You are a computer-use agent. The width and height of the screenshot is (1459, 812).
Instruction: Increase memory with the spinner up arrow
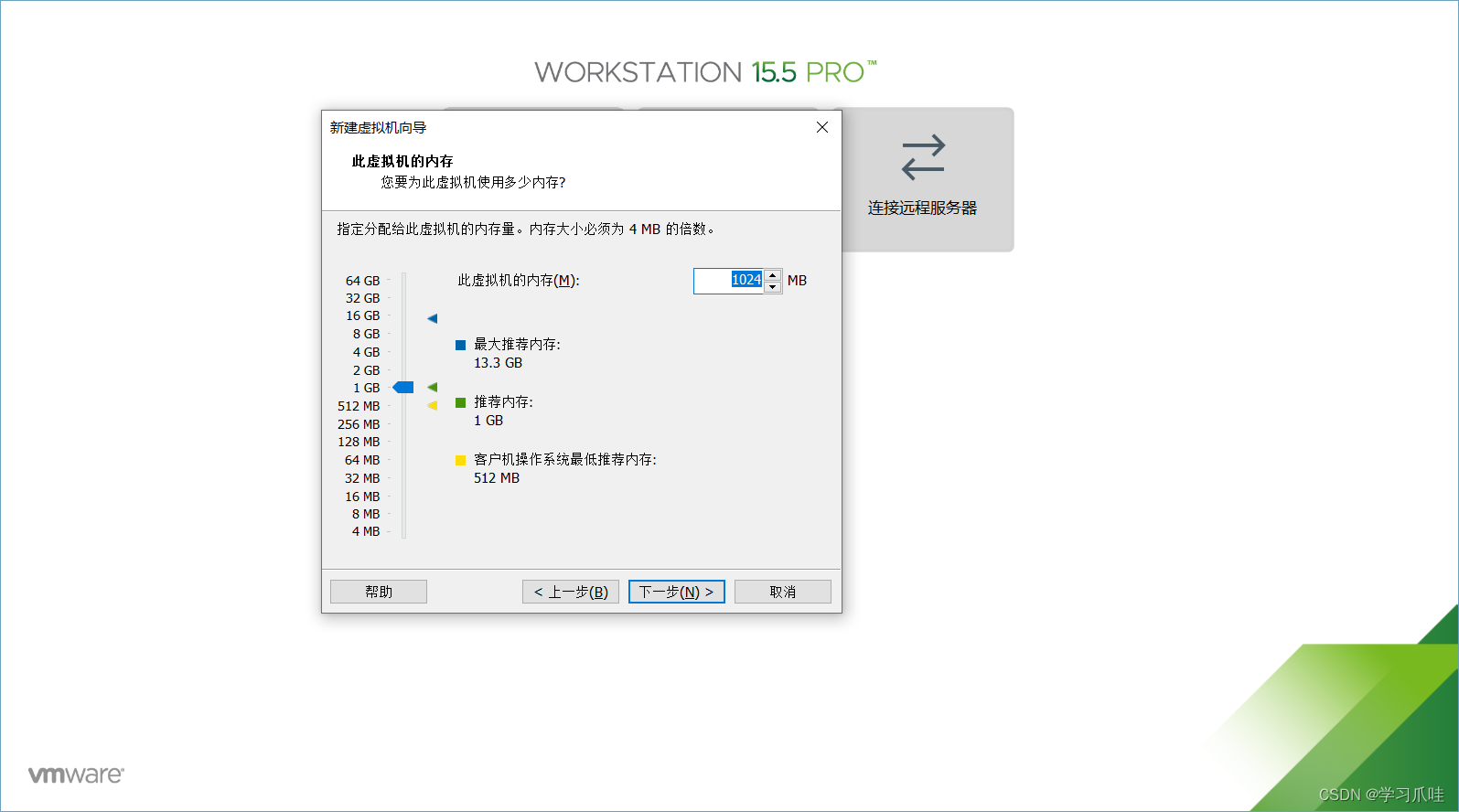[x=773, y=275]
